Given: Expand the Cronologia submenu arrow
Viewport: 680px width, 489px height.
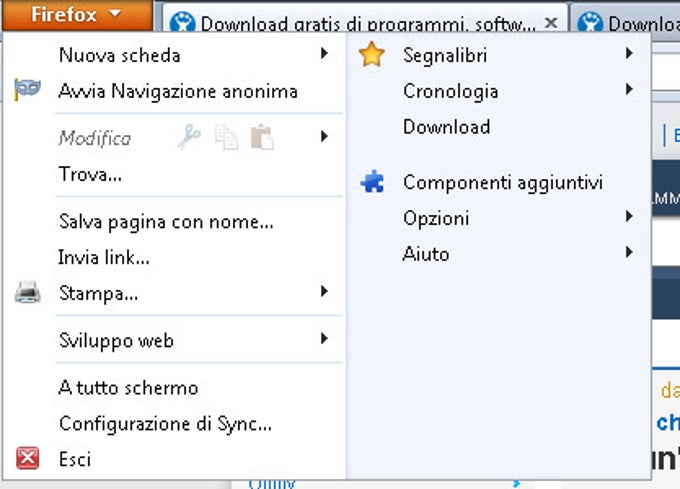Looking at the screenshot, I should [x=629, y=89].
